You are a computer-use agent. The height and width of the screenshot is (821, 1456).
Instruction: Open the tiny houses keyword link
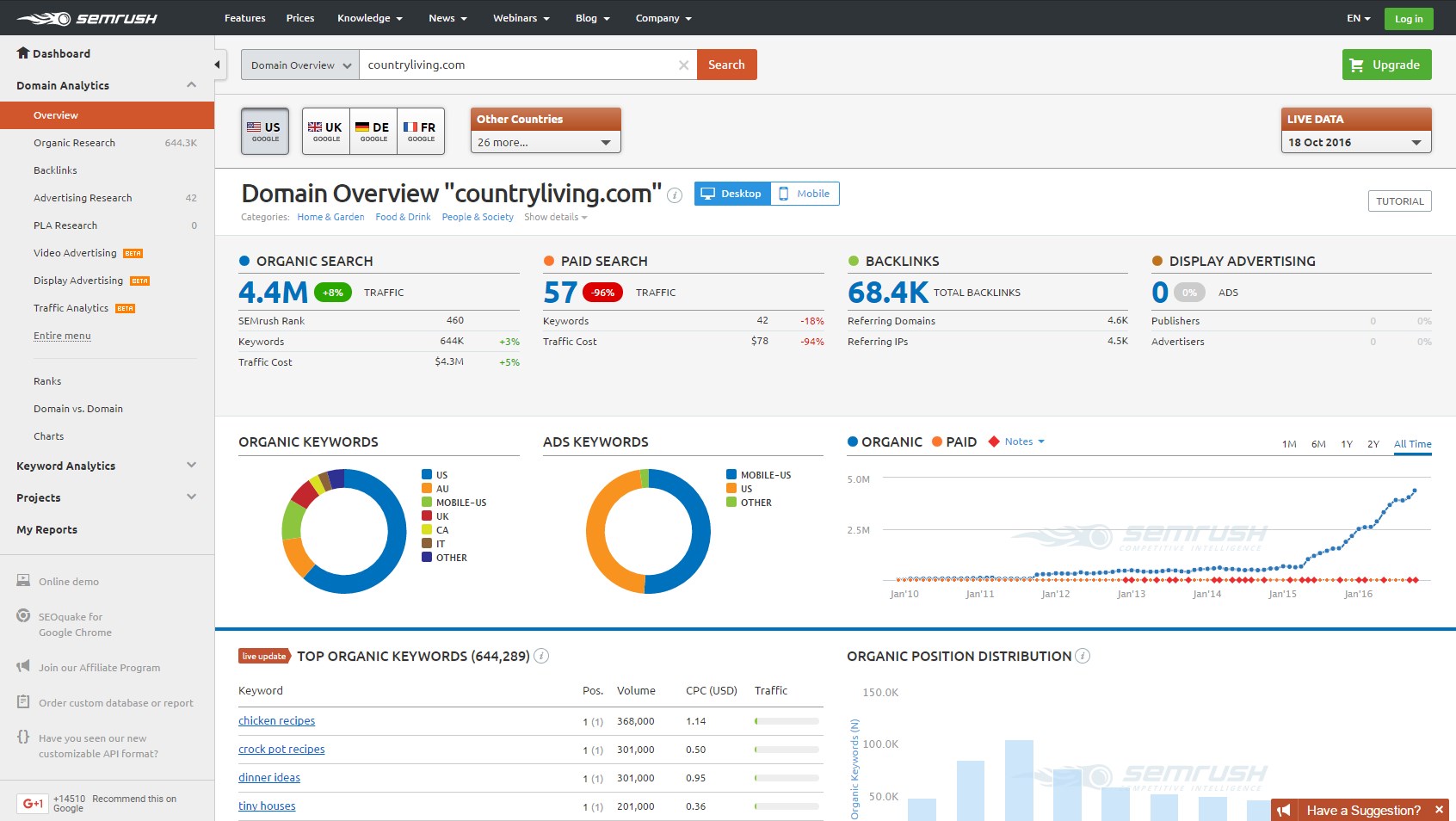(x=267, y=806)
